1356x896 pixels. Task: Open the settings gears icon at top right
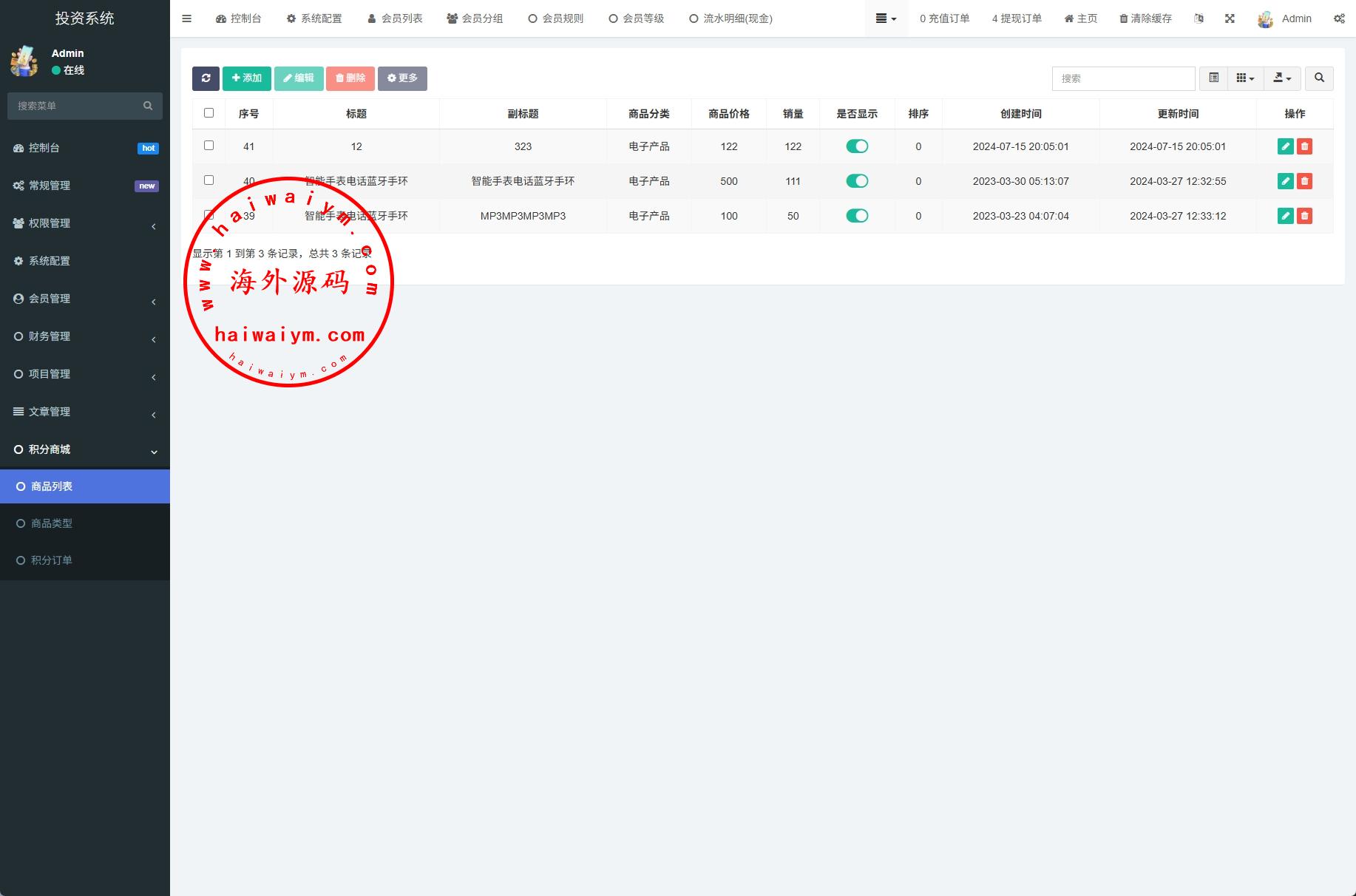point(1339,18)
